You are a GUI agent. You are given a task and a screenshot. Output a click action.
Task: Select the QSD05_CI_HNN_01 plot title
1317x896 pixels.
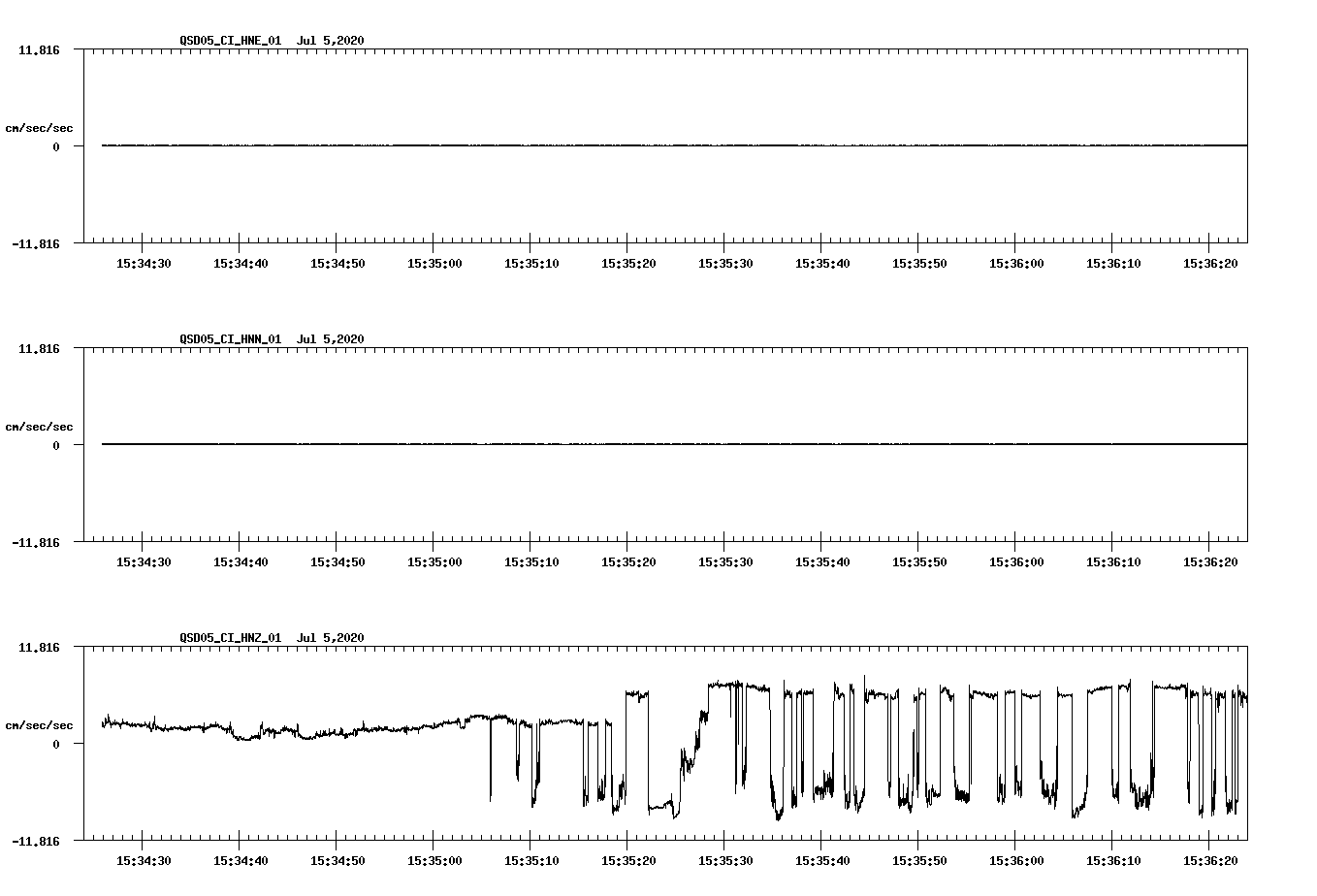pos(231,339)
